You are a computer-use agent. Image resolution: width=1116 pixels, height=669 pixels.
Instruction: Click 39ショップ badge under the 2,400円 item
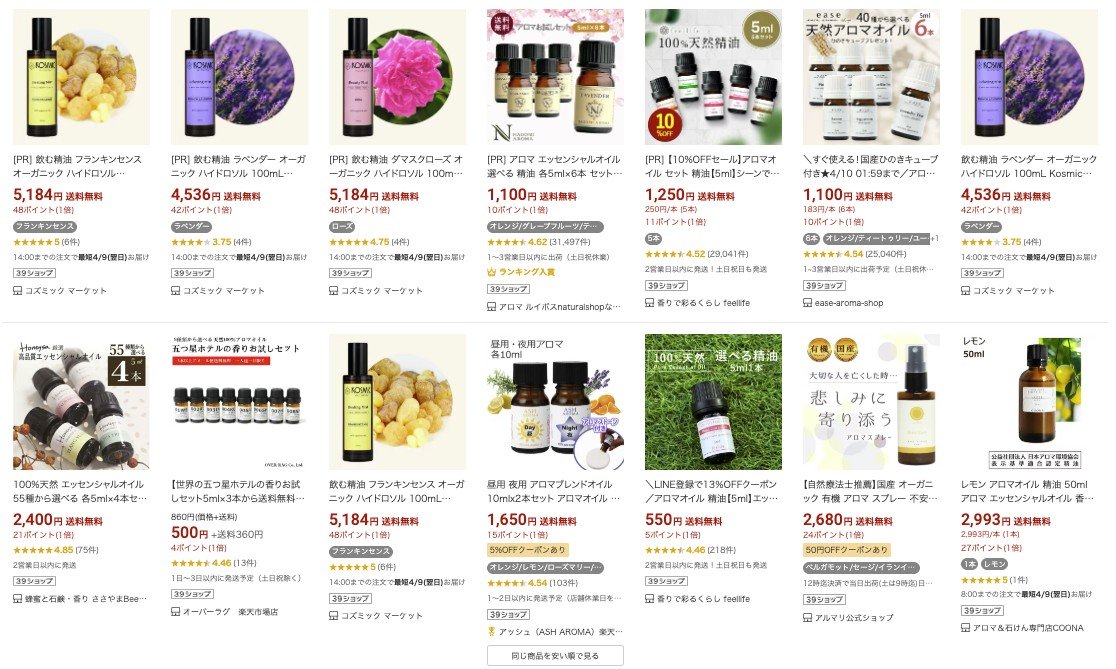(x=34, y=581)
